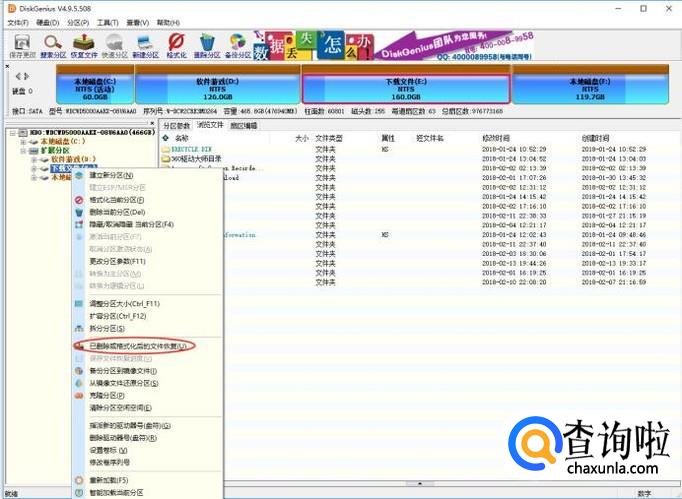Viewport: 682px width, 499px height.
Task: Select the 软件游戏(D:) 120.0GB partition block
Action: point(217,84)
